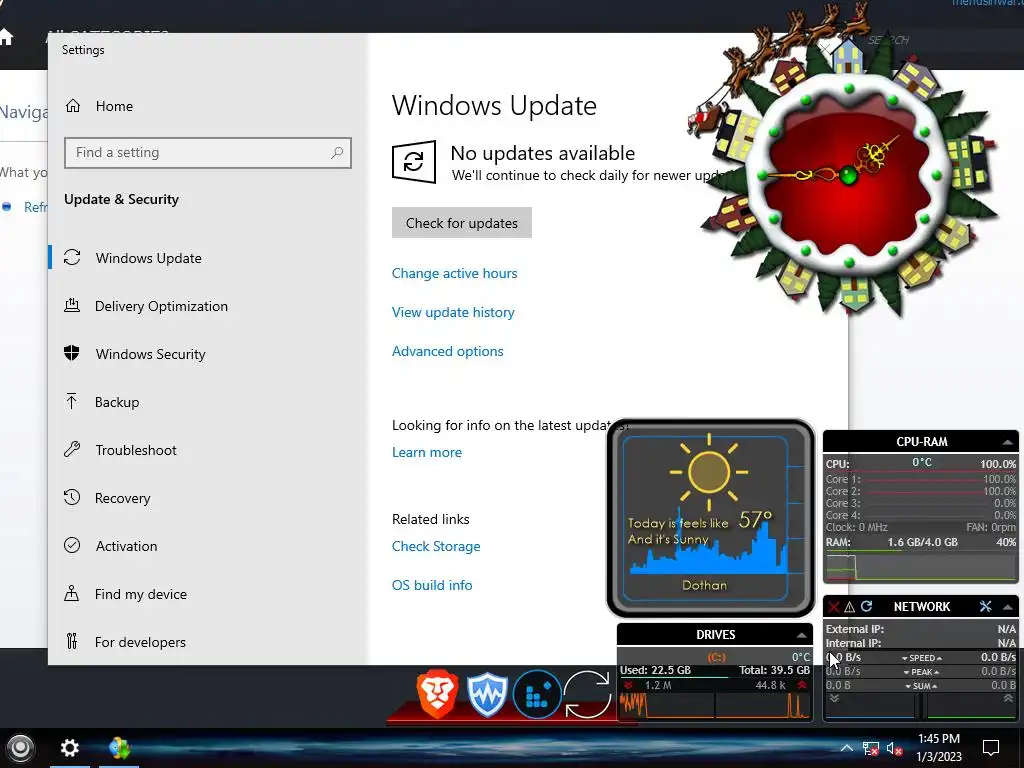
Task: Click the For developers tools icon
Action: (72, 641)
